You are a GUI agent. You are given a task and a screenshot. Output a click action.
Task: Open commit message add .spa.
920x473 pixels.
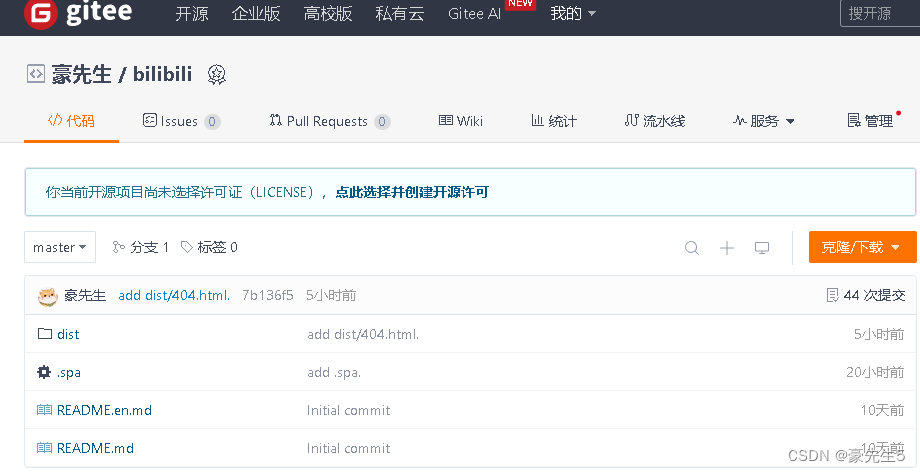(x=334, y=372)
